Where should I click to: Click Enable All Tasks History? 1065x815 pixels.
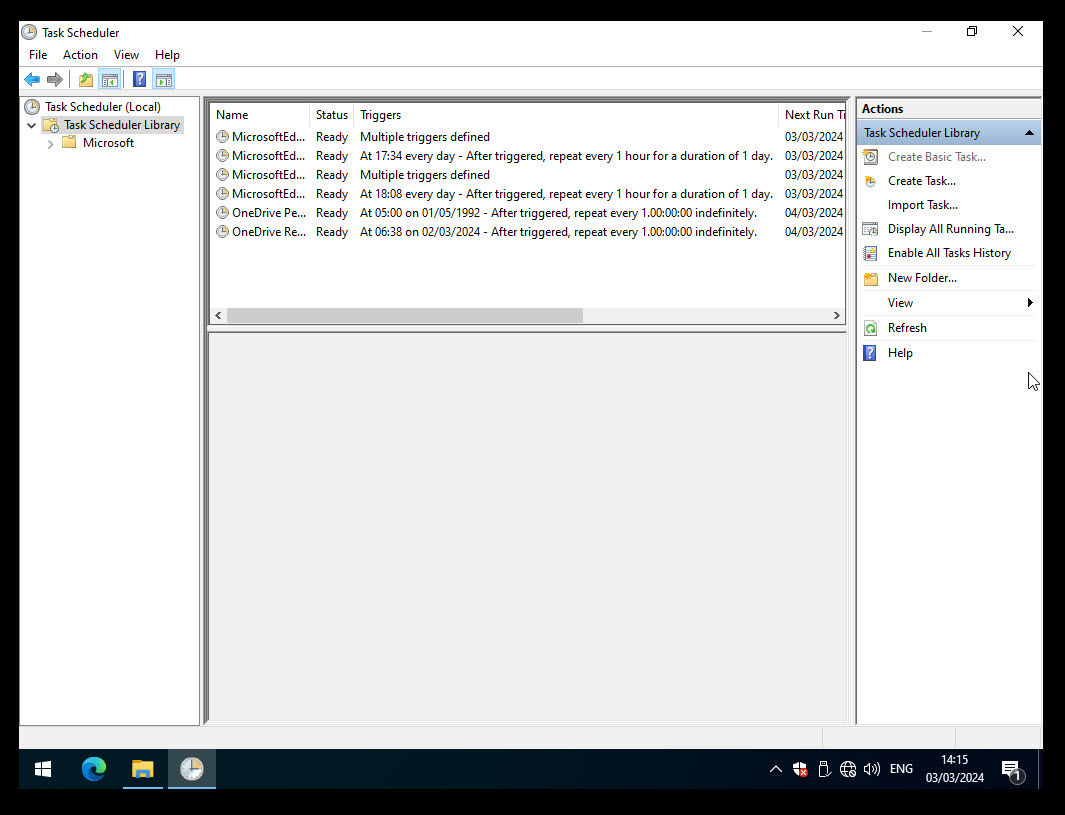pos(948,253)
